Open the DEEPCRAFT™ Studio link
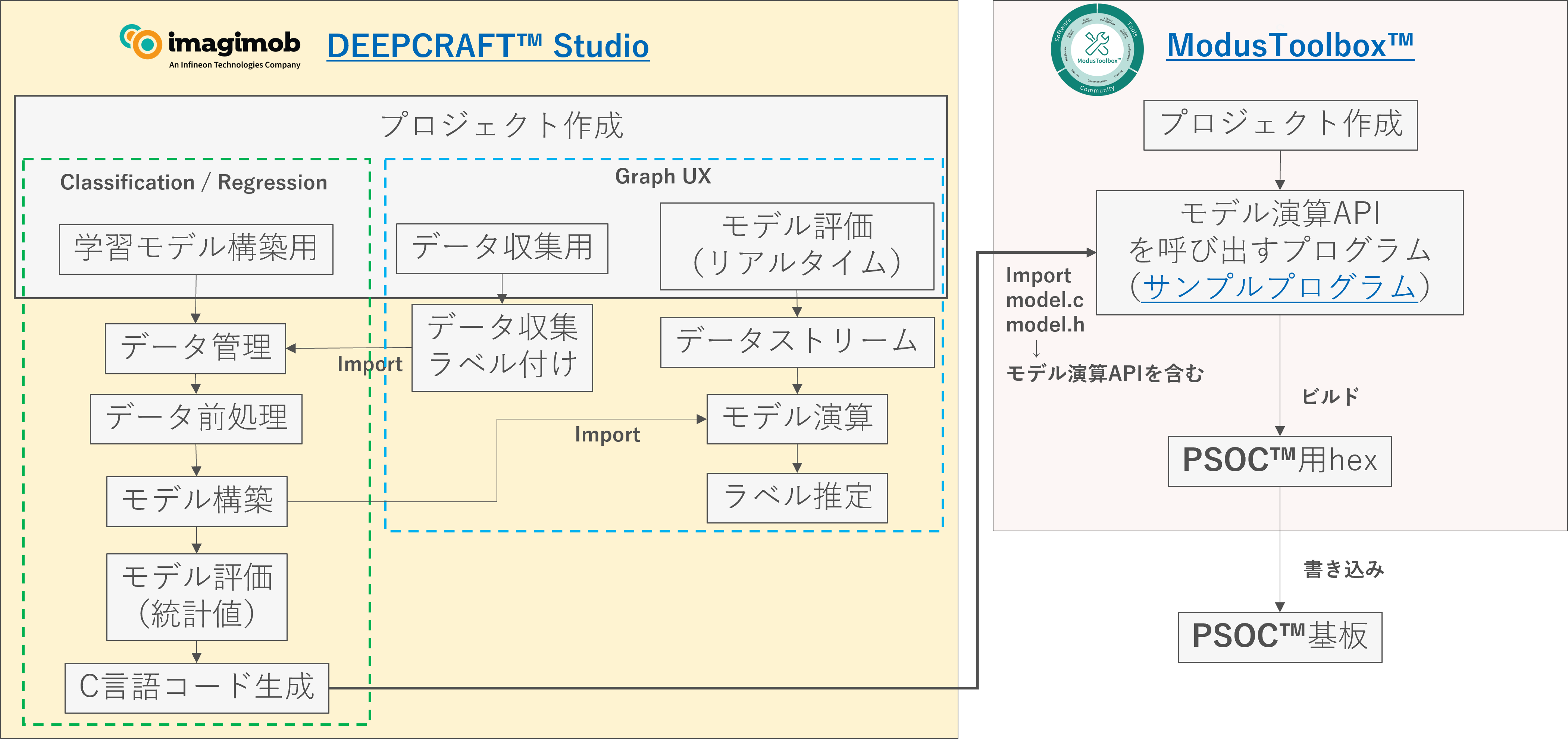The width and height of the screenshot is (1568, 739). pos(488,46)
